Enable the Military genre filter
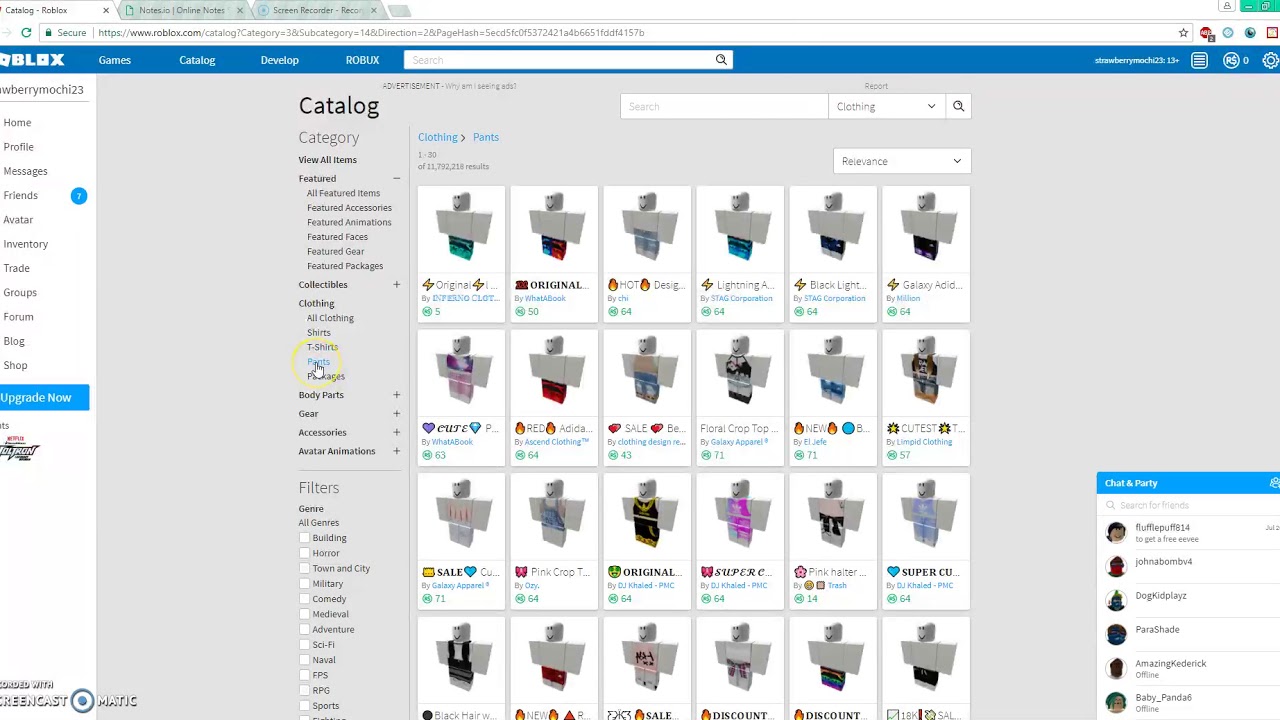1280x720 pixels. coord(304,584)
